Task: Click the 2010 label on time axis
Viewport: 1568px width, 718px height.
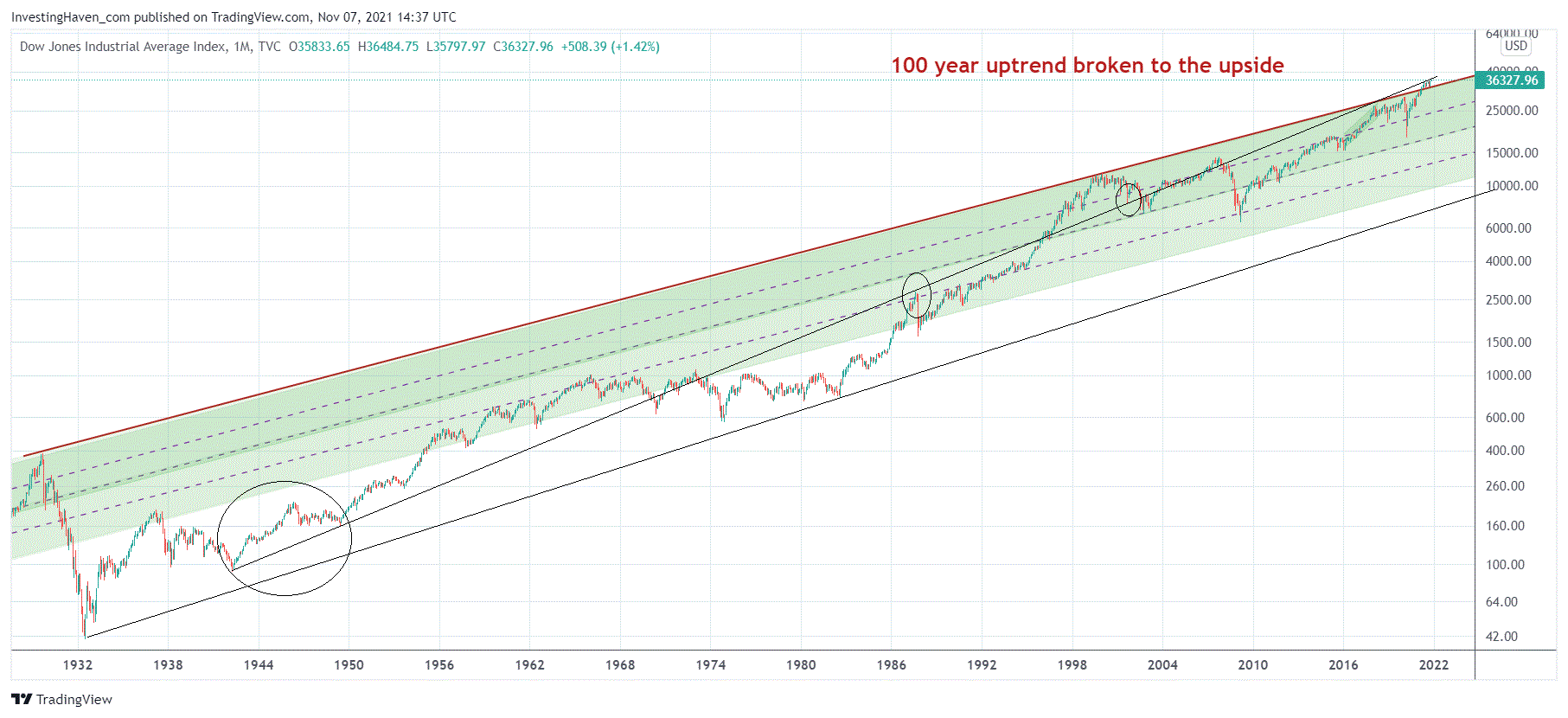Action: click(1253, 664)
